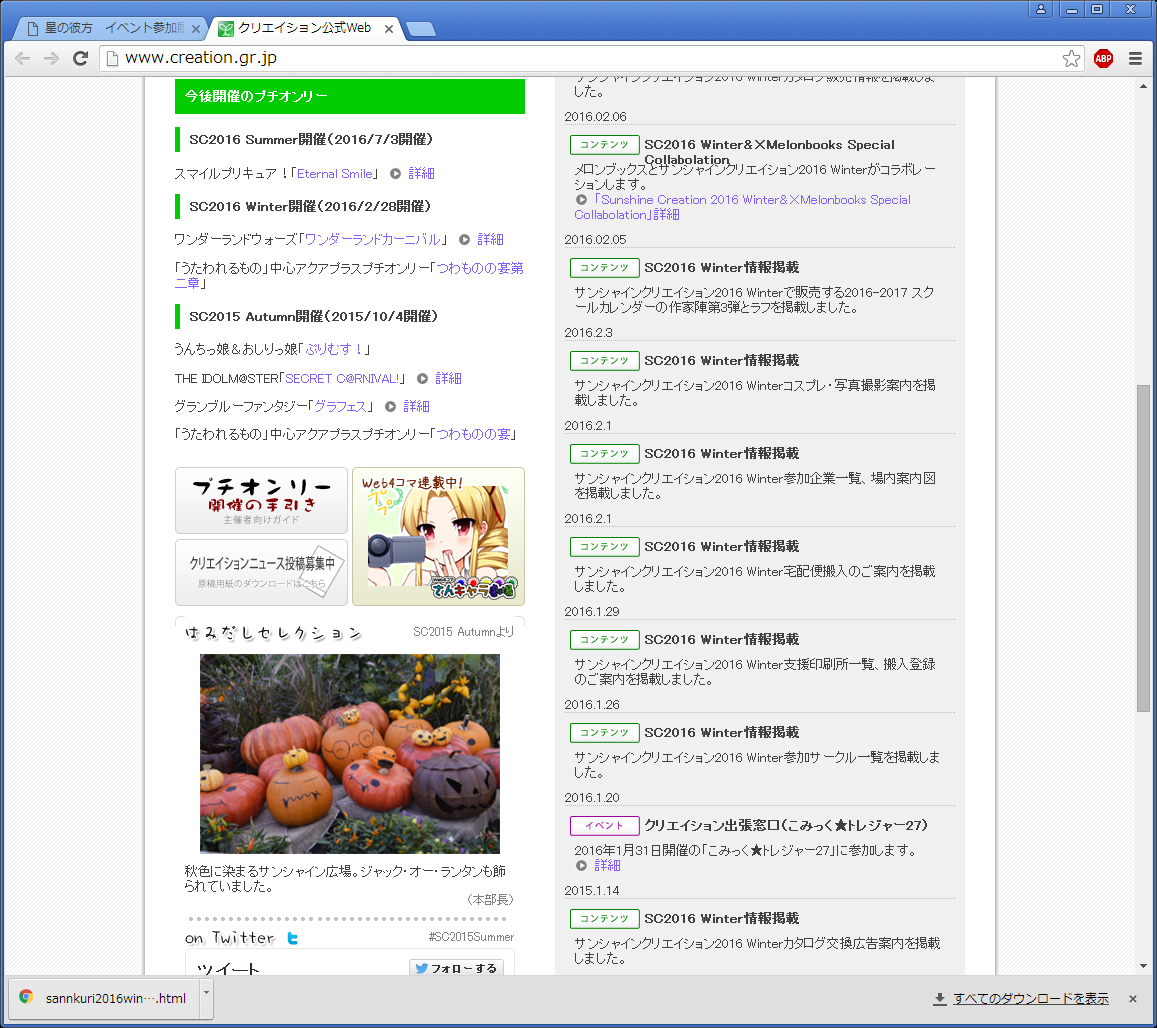
Task: Open the Web4コマ連載中 banner image
Action: 438,537
